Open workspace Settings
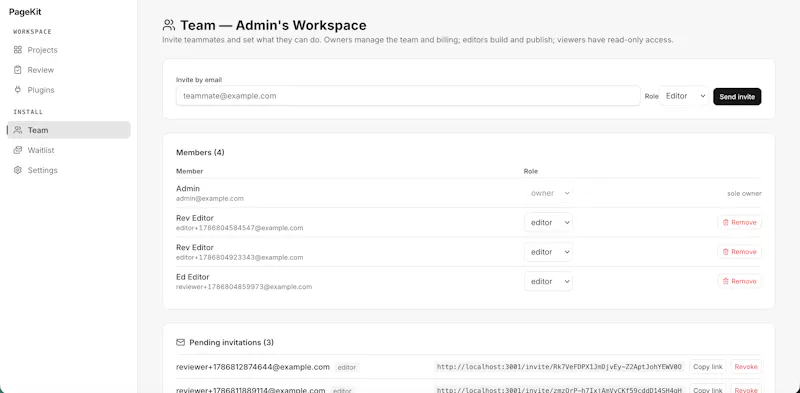800x393 pixels. [69, 170]
